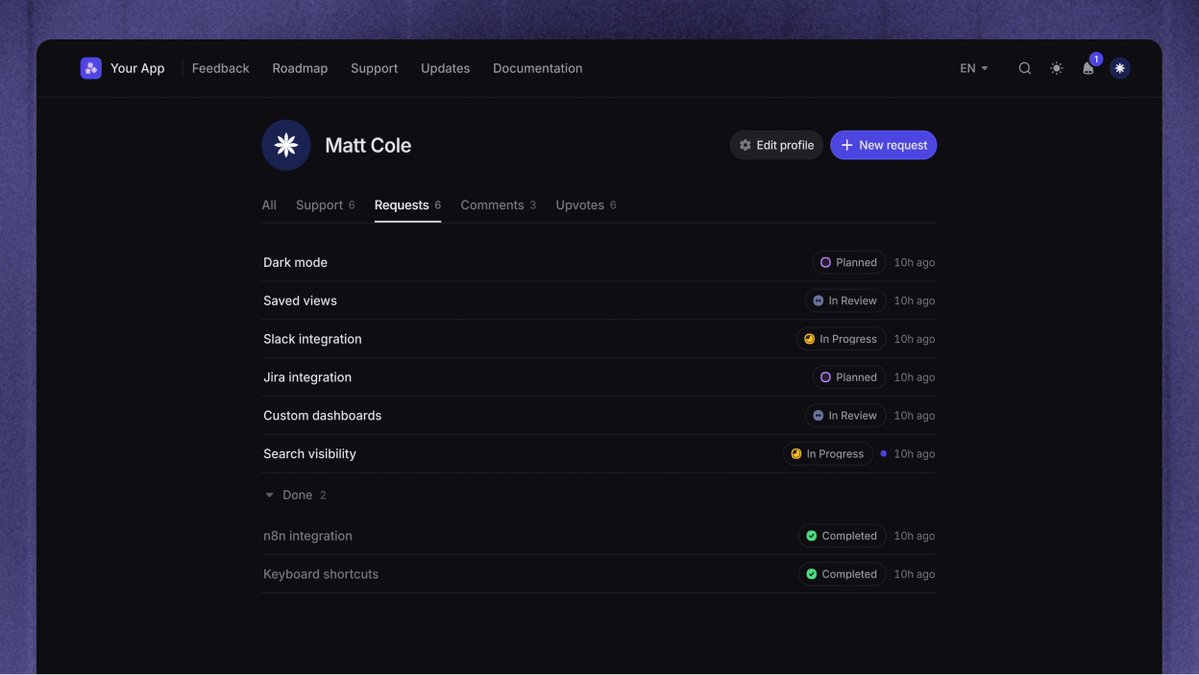
Task: Switch to the All tab
Action: tap(269, 205)
